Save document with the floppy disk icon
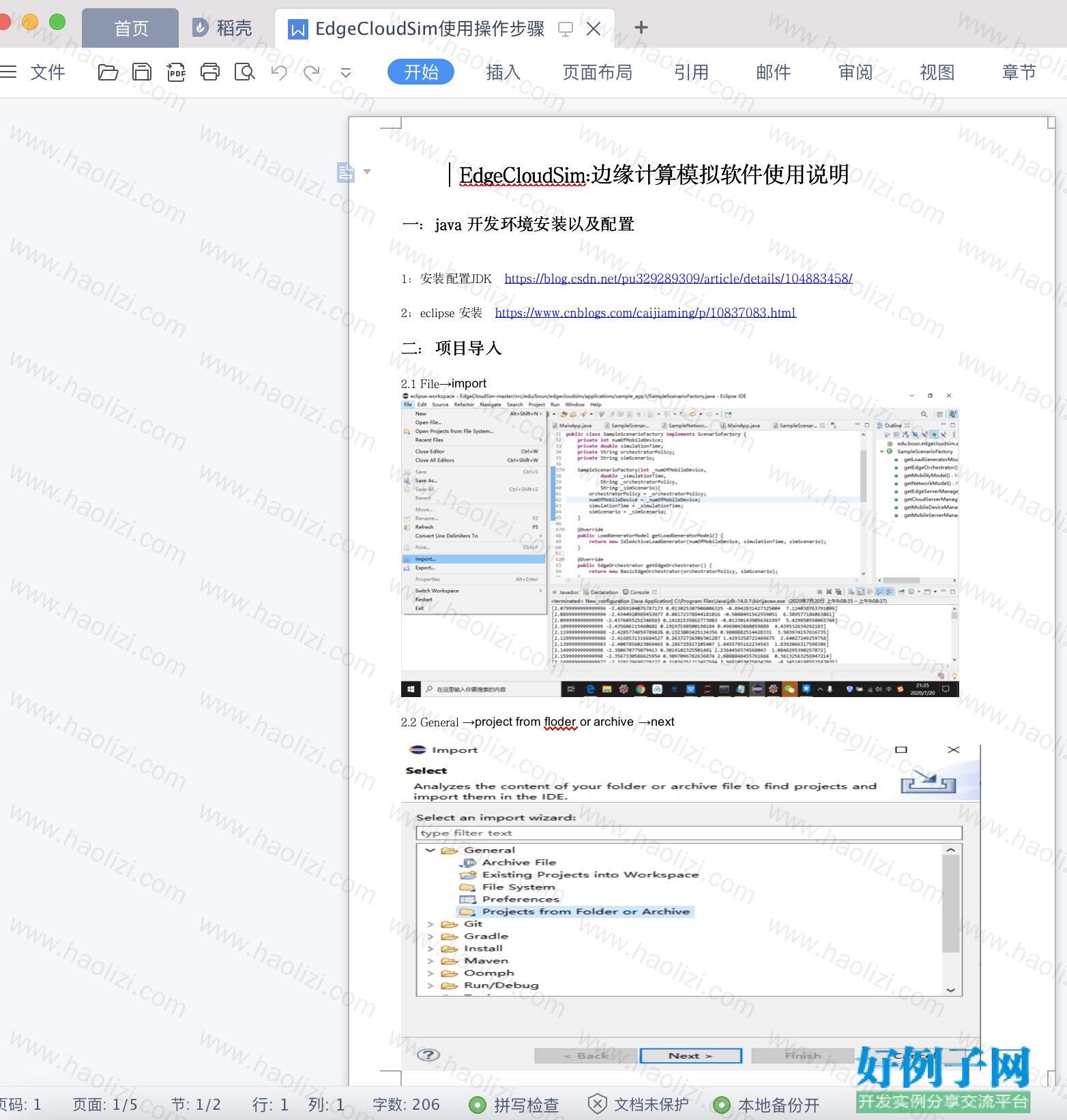The width and height of the screenshot is (1067, 1120). pyautogui.click(x=142, y=72)
